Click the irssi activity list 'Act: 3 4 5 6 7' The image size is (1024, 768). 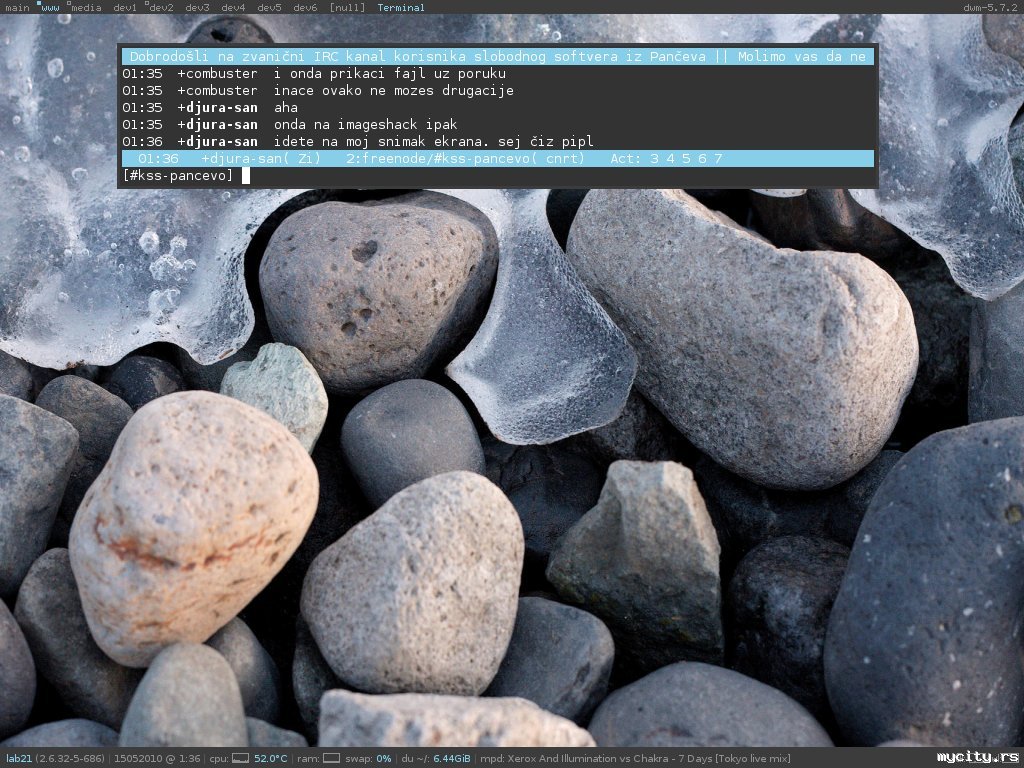tap(666, 159)
